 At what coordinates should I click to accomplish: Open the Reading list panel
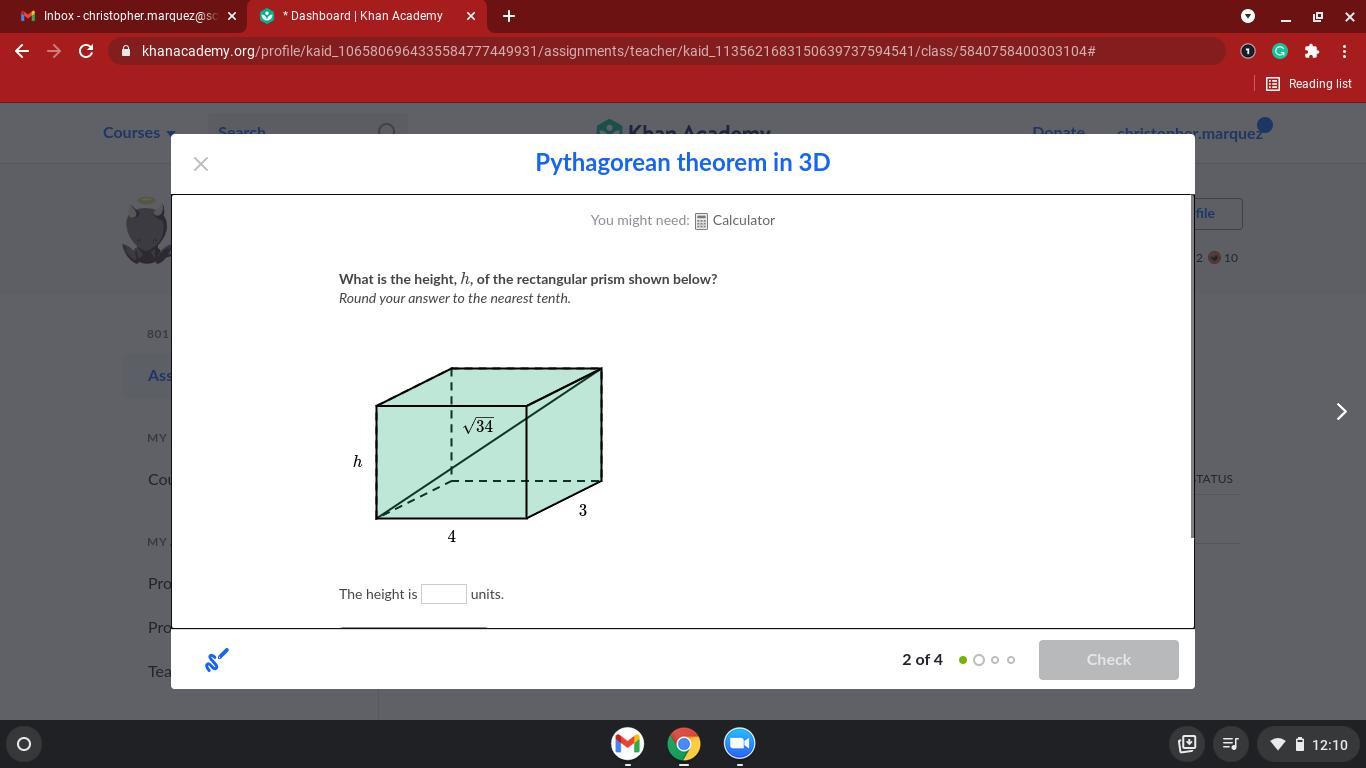(1308, 84)
